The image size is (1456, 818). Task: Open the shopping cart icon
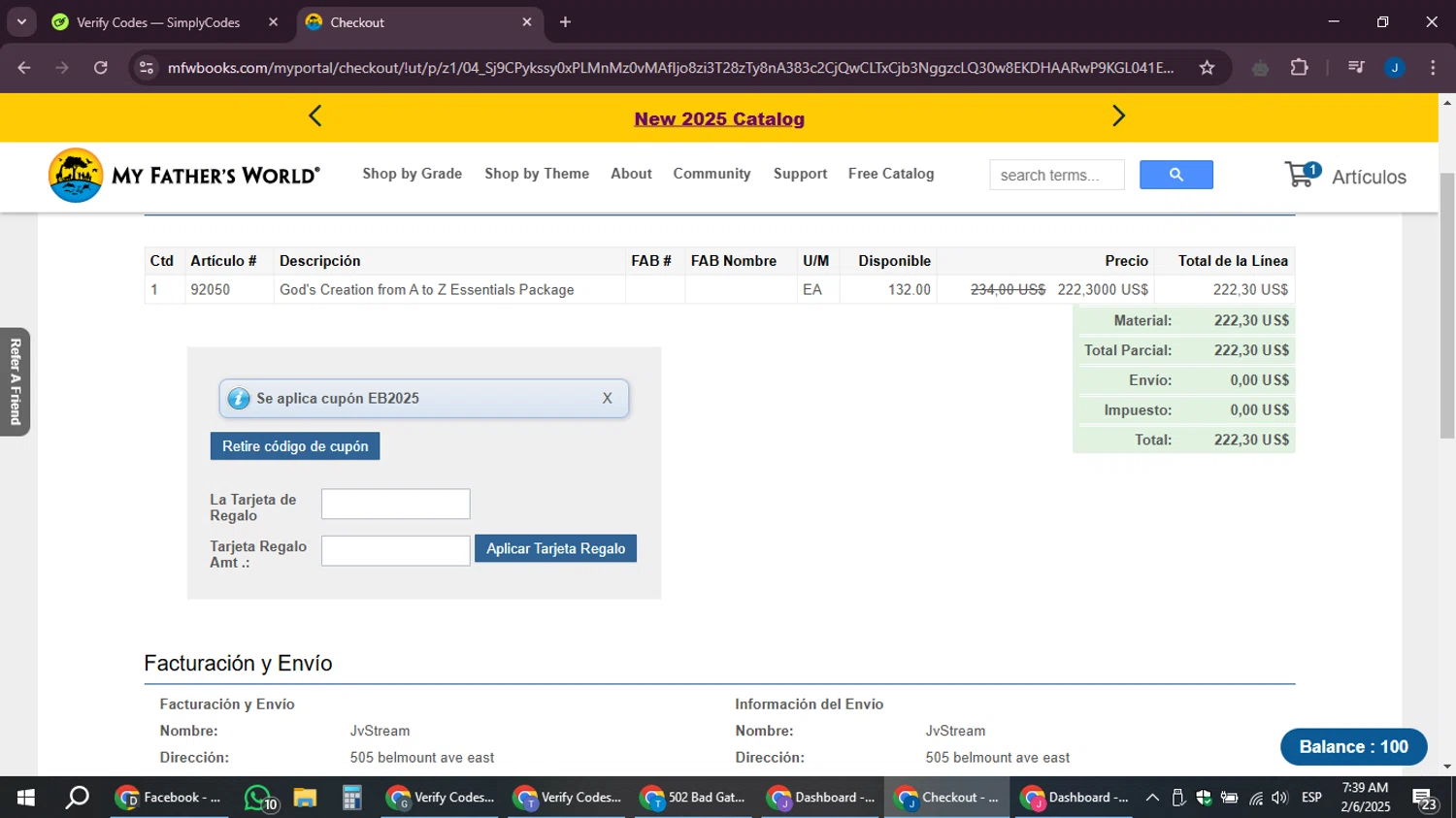coord(1302,175)
